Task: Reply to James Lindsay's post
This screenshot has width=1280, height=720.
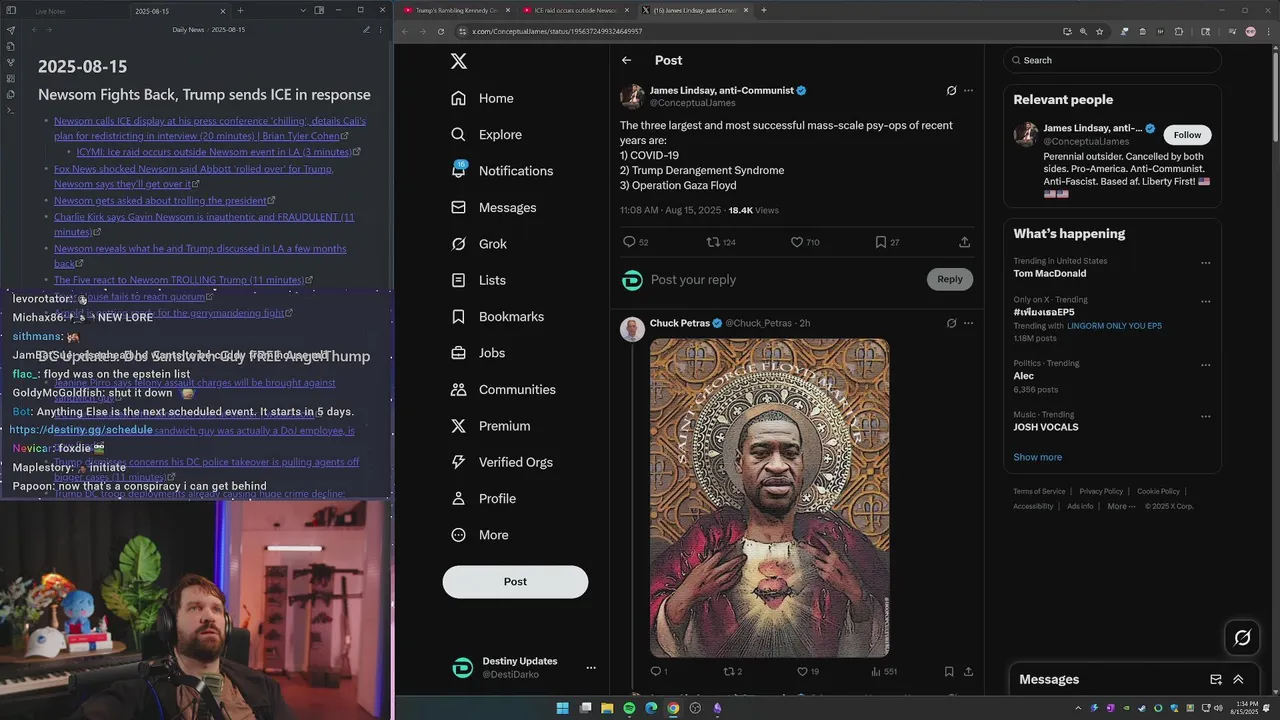Action: coord(630,242)
